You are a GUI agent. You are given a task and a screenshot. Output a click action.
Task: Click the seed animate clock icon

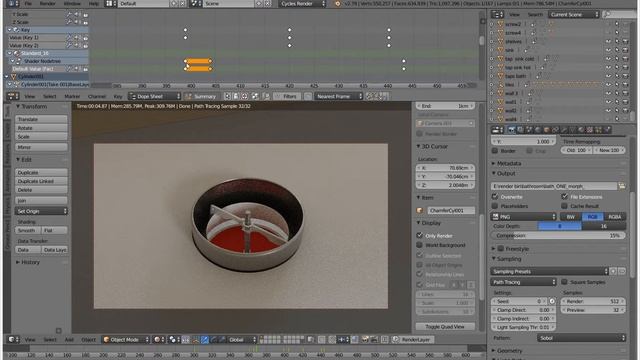point(552,301)
